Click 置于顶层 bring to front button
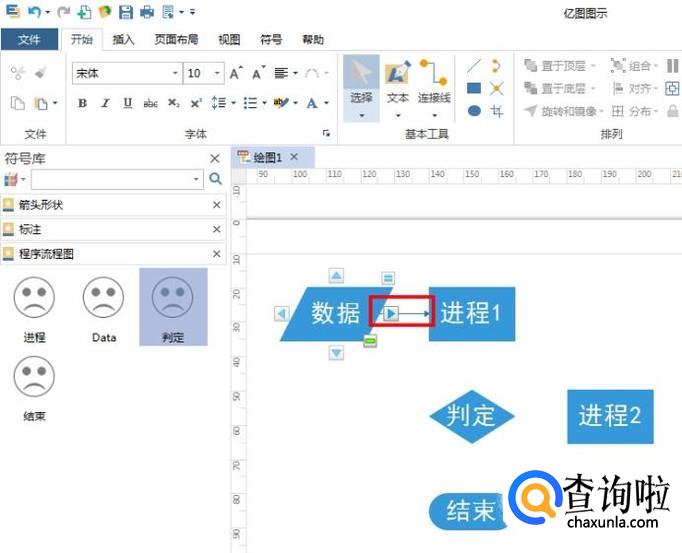 pos(559,66)
